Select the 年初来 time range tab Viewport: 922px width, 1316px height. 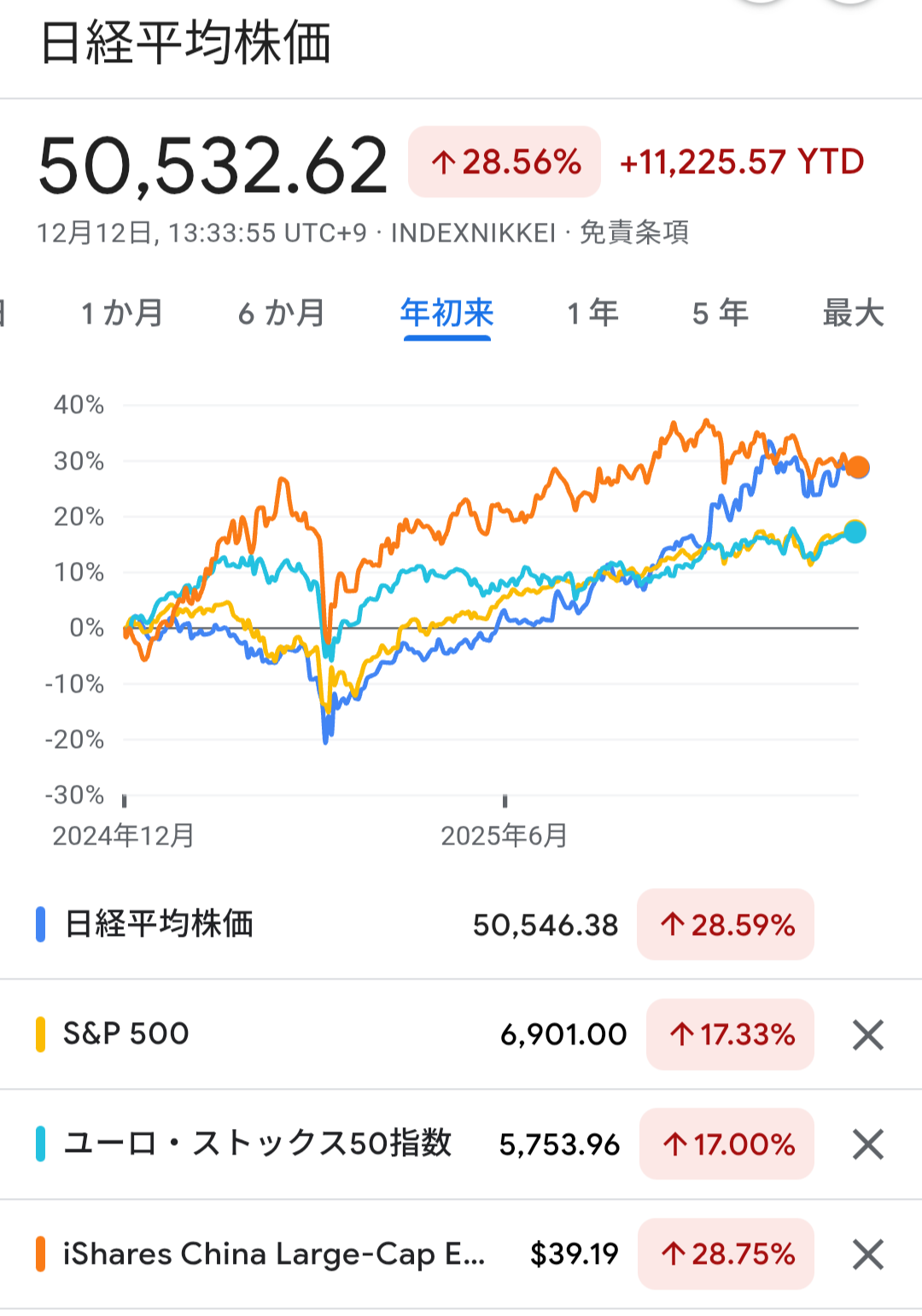(x=446, y=313)
